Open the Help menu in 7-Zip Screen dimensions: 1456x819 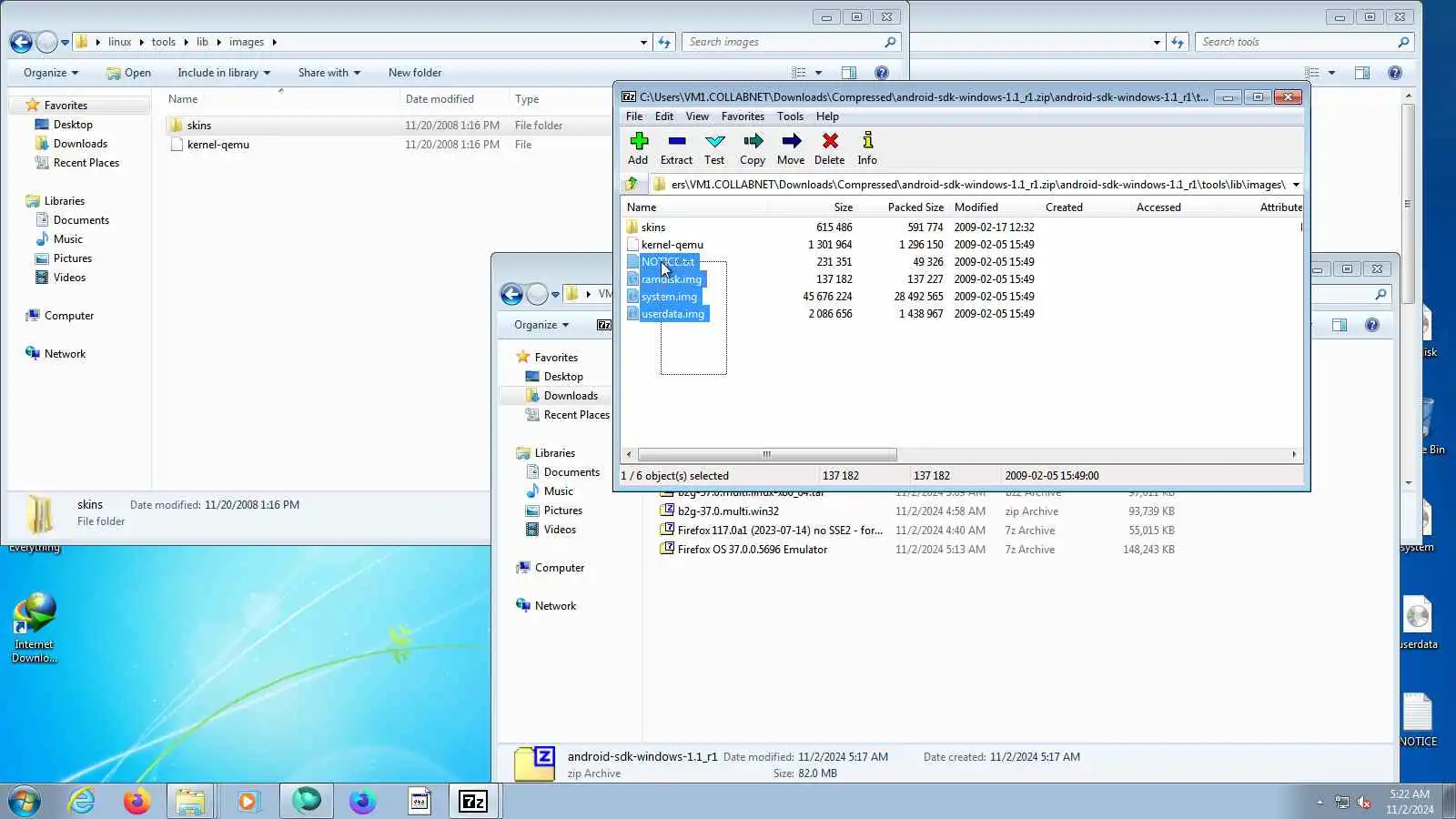pos(827,116)
